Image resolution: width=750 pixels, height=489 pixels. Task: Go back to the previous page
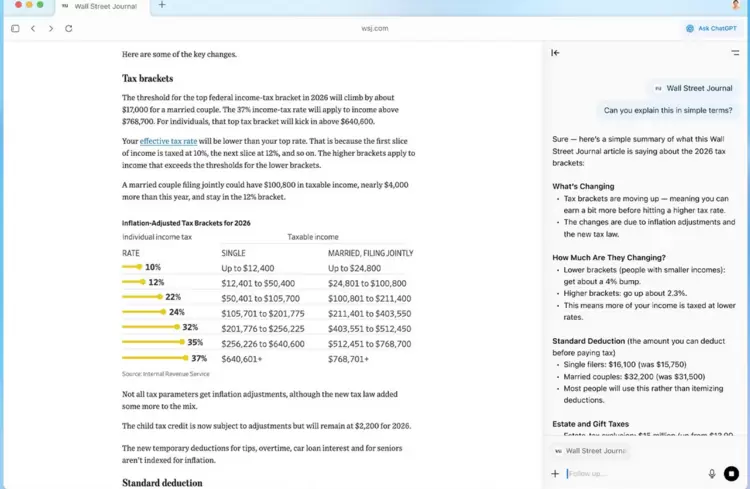tap(33, 28)
